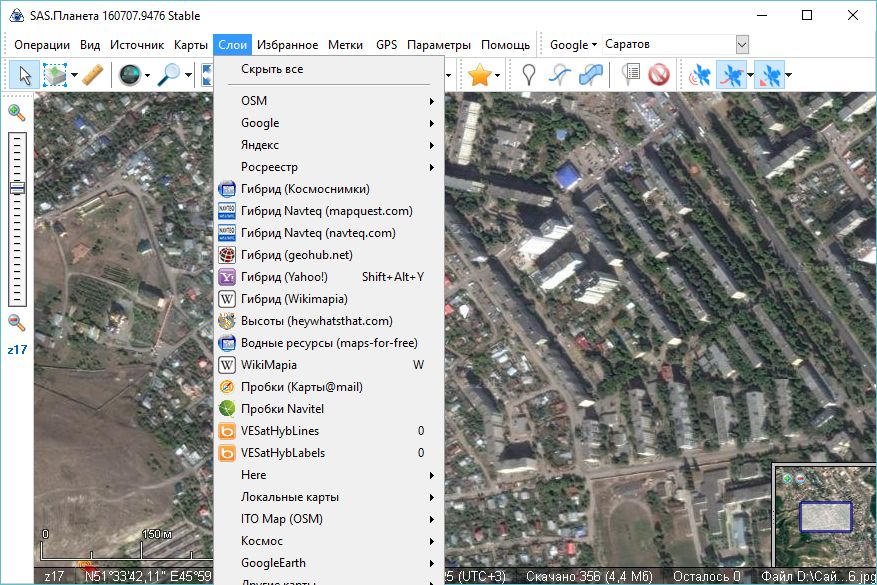Open the placemark manager list icon

click(630, 75)
